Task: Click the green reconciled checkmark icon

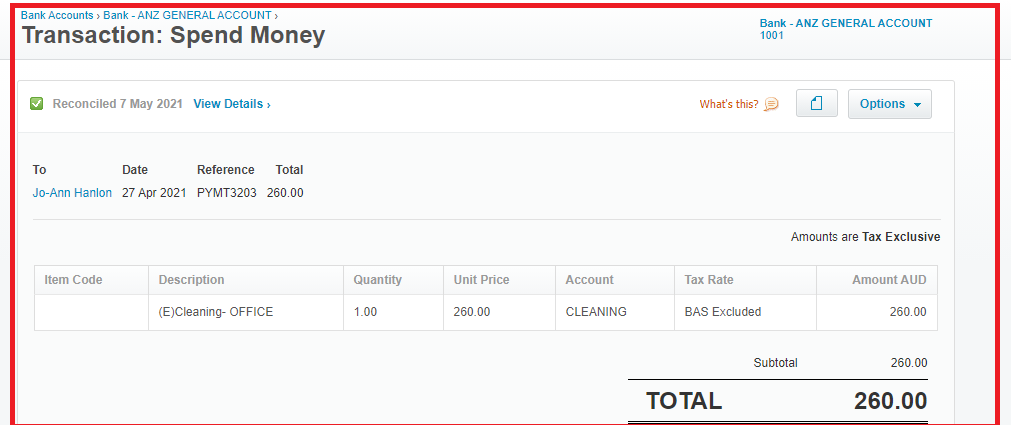Action: click(37, 104)
